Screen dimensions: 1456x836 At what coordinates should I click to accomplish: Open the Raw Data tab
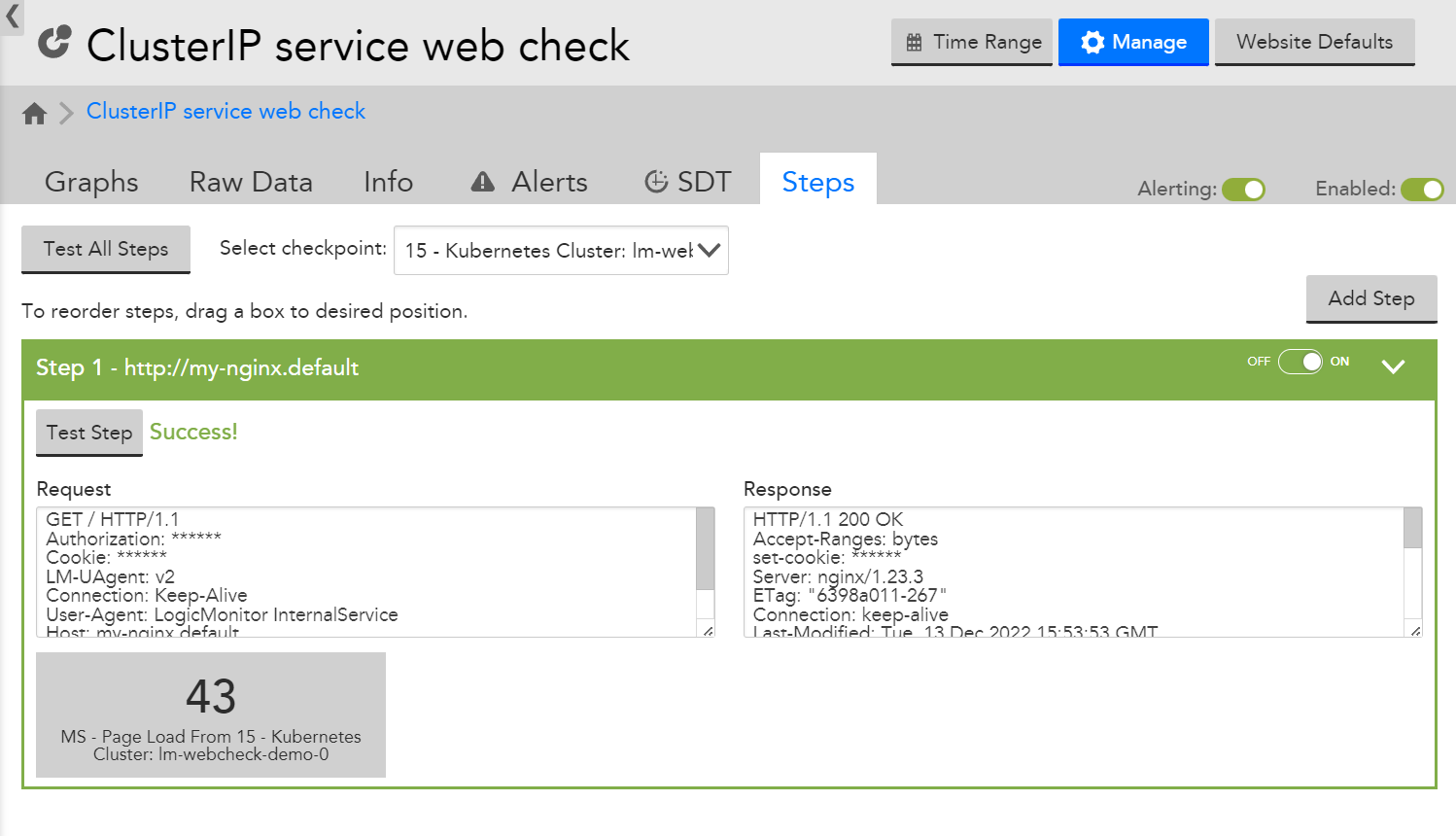pyautogui.click(x=251, y=182)
